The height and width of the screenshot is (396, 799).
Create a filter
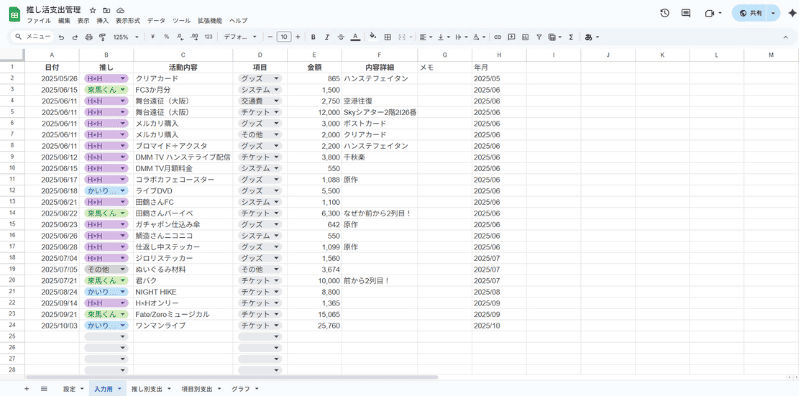[x=539, y=37]
